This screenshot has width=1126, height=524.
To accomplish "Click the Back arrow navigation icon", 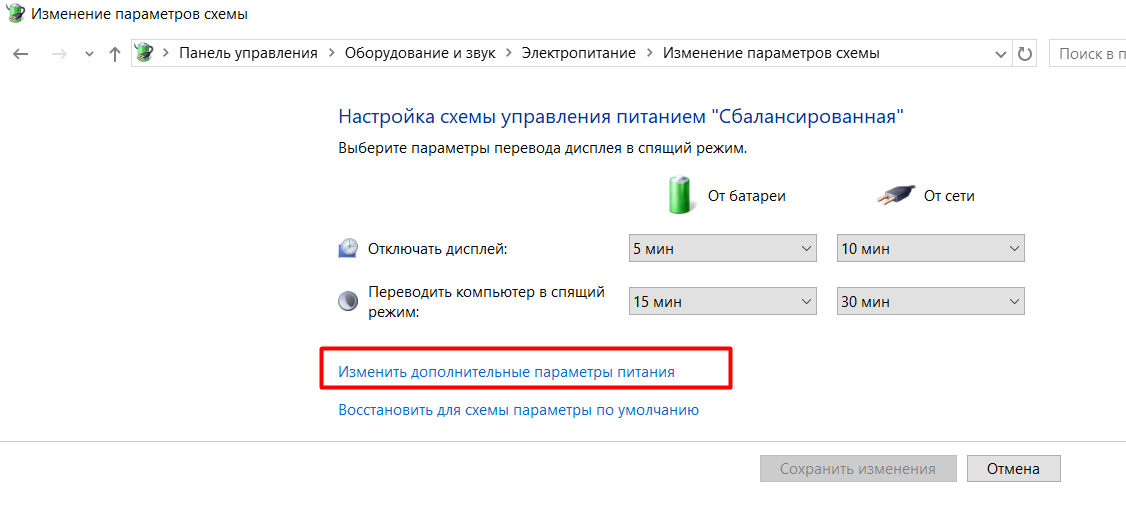I will coord(21,54).
